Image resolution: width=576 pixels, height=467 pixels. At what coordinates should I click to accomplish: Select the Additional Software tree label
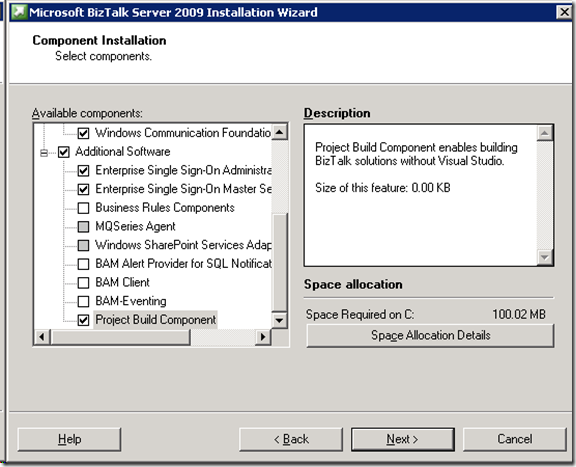123,151
